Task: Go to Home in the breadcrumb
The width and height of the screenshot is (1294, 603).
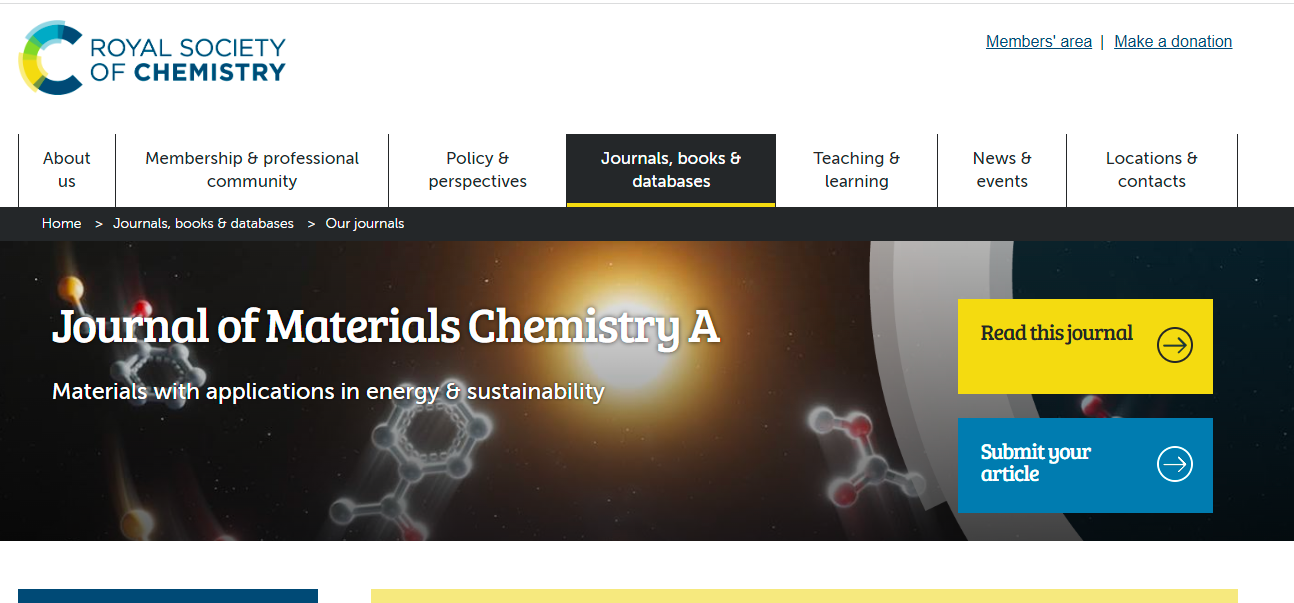Action: pyautogui.click(x=61, y=224)
